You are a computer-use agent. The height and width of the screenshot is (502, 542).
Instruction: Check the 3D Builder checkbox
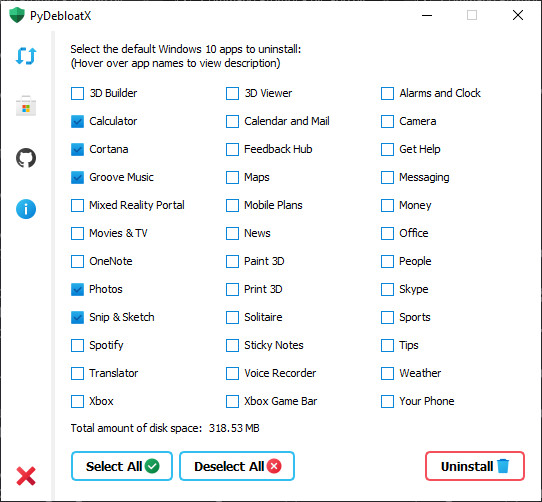[x=77, y=93]
